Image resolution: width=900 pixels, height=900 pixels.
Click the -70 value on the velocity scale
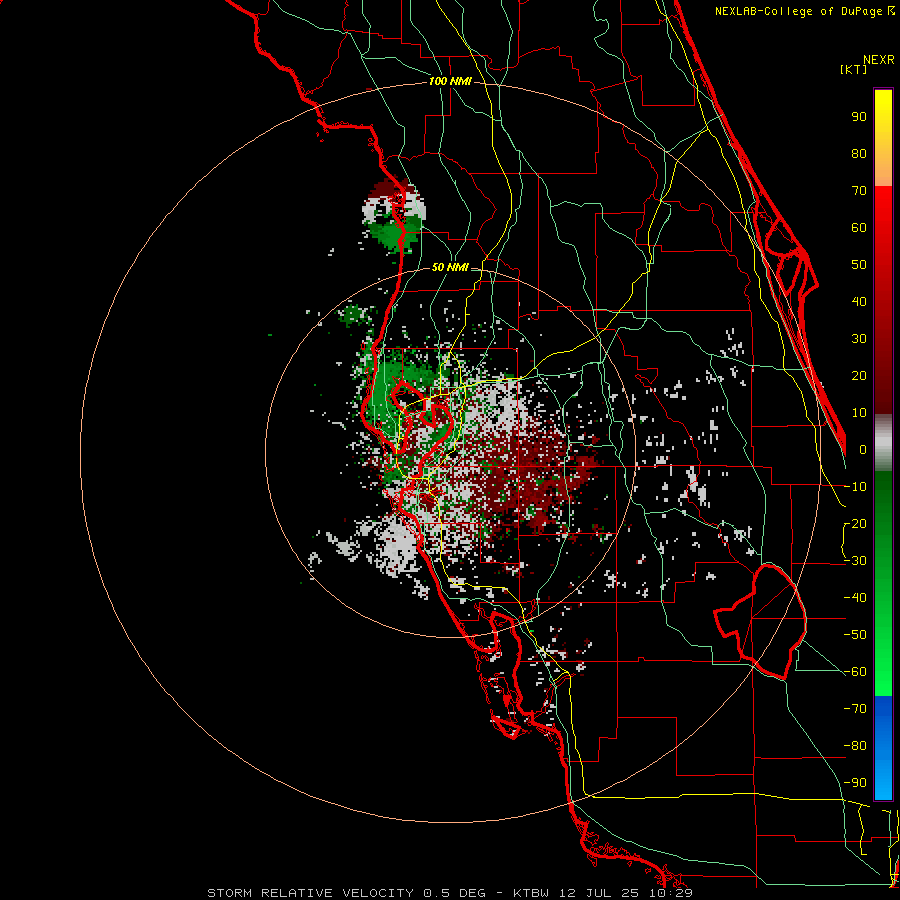(x=855, y=709)
